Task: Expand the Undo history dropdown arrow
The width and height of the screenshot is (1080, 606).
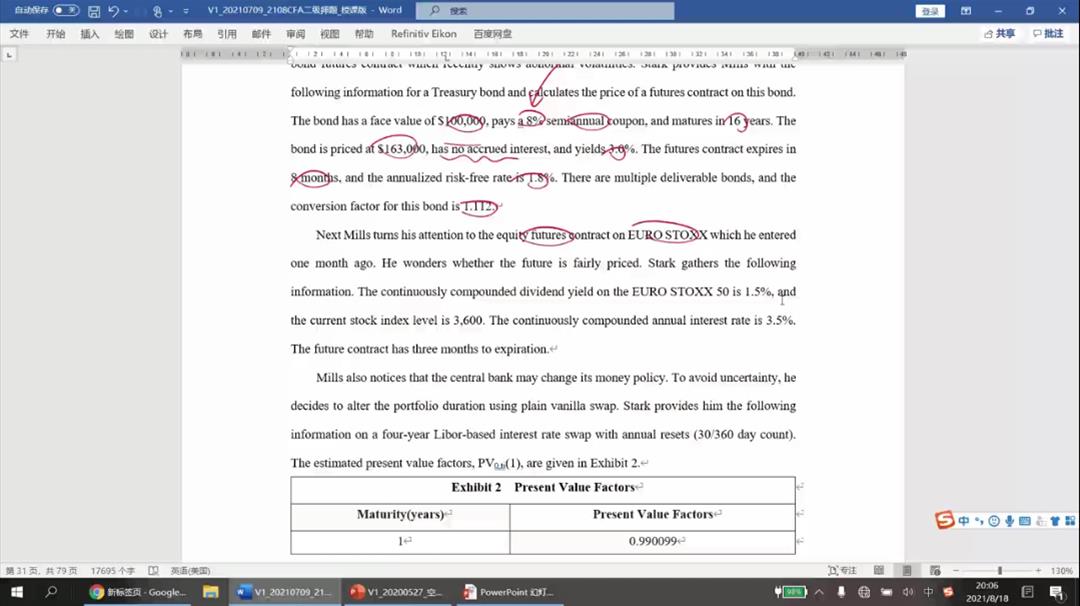Action: click(127, 12)
